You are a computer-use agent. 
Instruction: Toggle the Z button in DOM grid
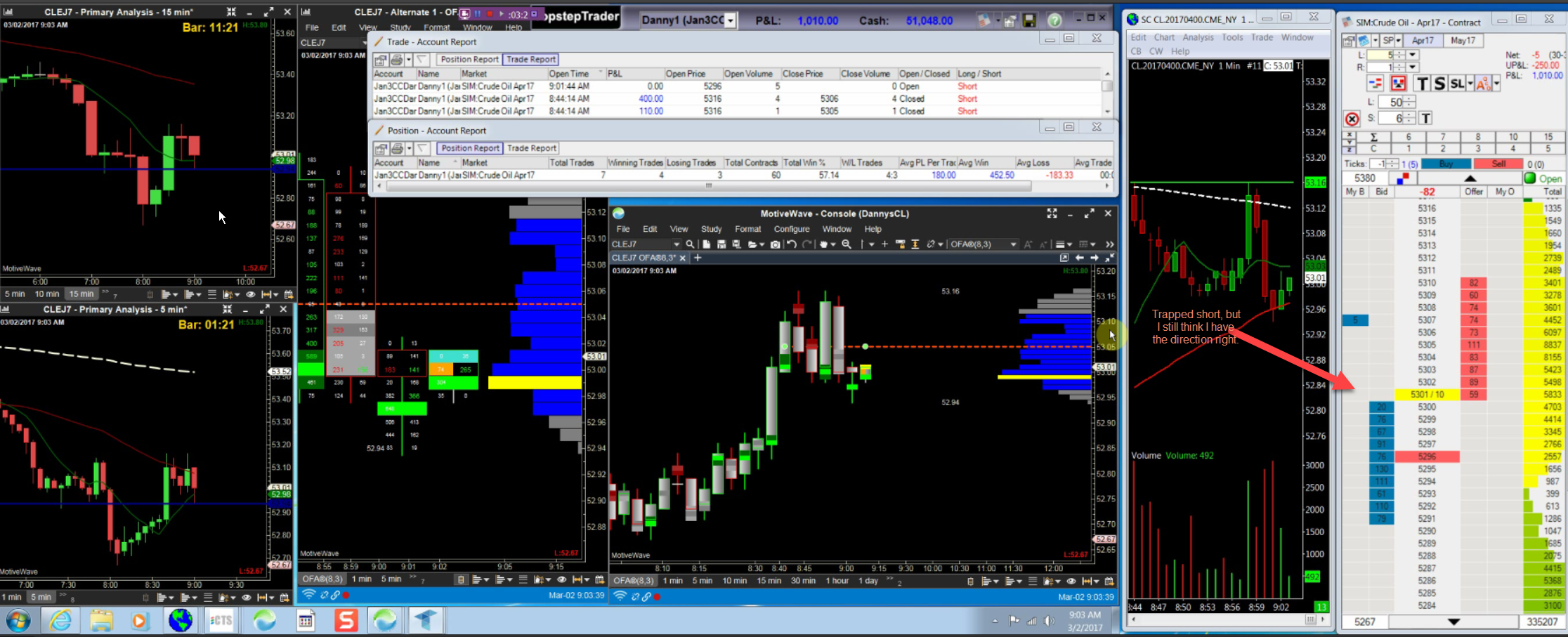1349,148
